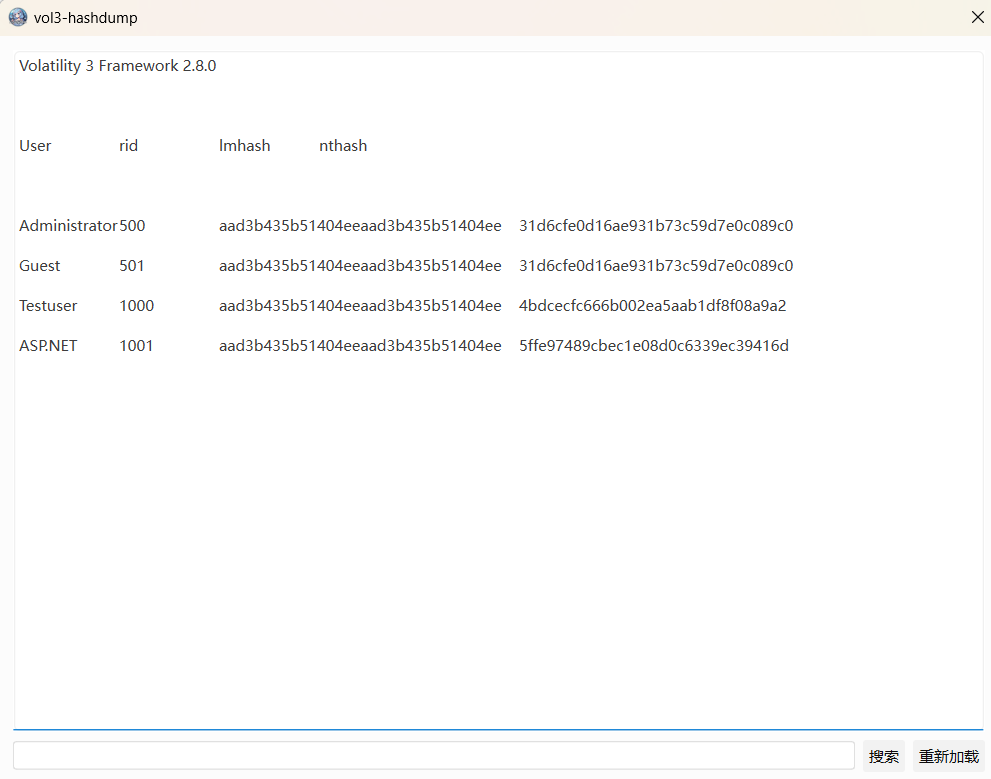Click the nthash starting with 5ffe97489
The height and width of the screenshot is (779, 991).
point(654,346)
